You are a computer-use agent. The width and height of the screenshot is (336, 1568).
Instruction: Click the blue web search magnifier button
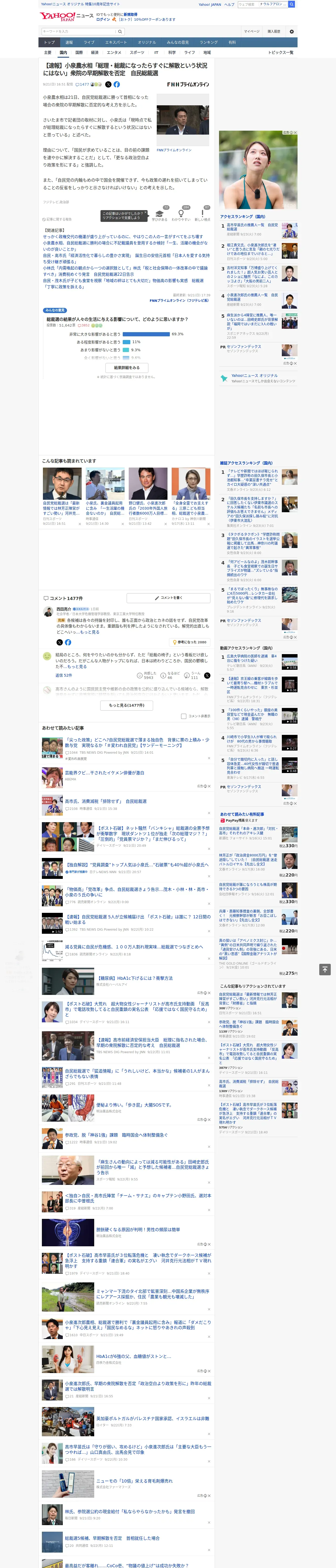(x=292, y=4)
